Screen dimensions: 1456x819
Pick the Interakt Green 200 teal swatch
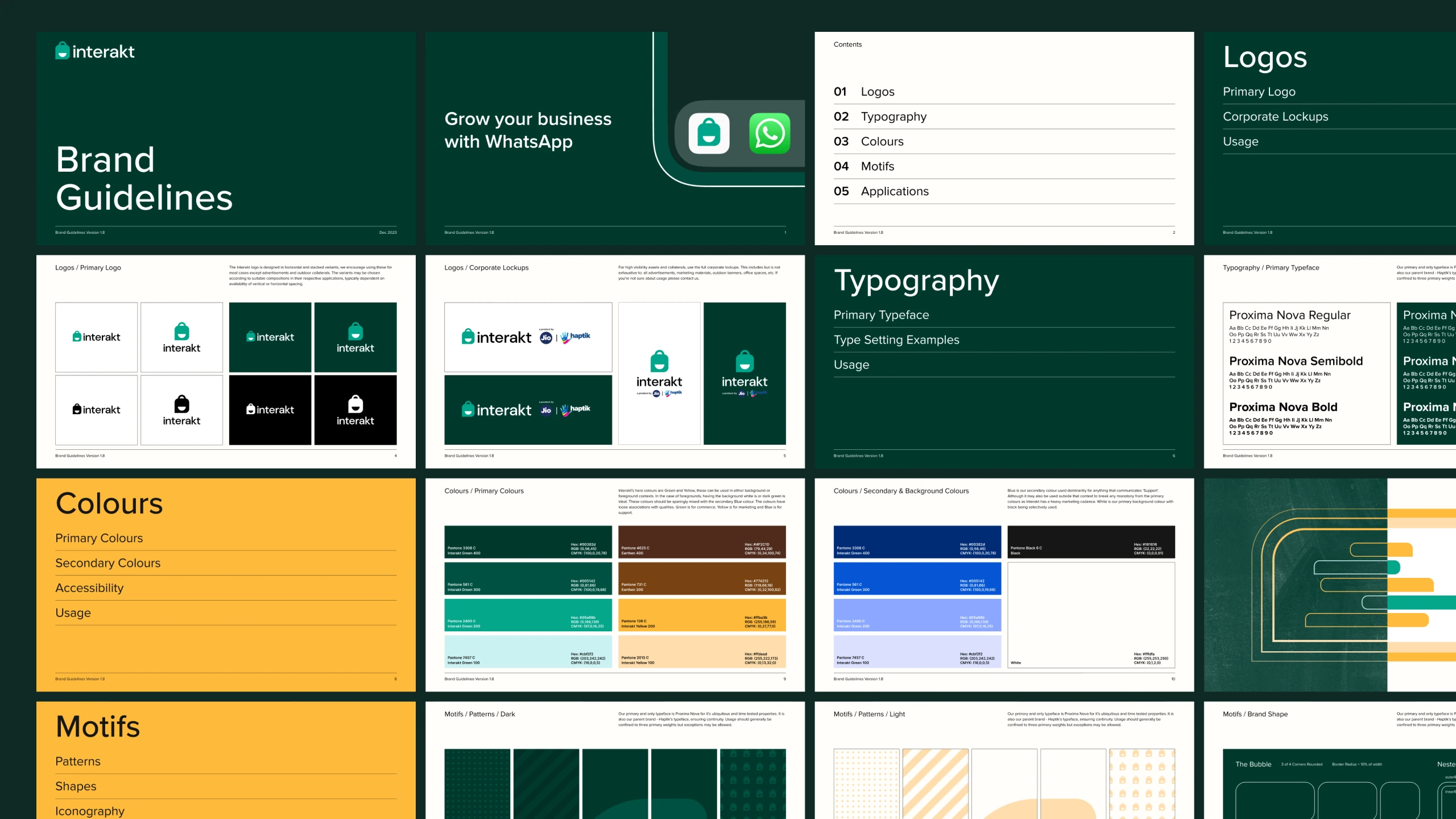tap(528, 615)
